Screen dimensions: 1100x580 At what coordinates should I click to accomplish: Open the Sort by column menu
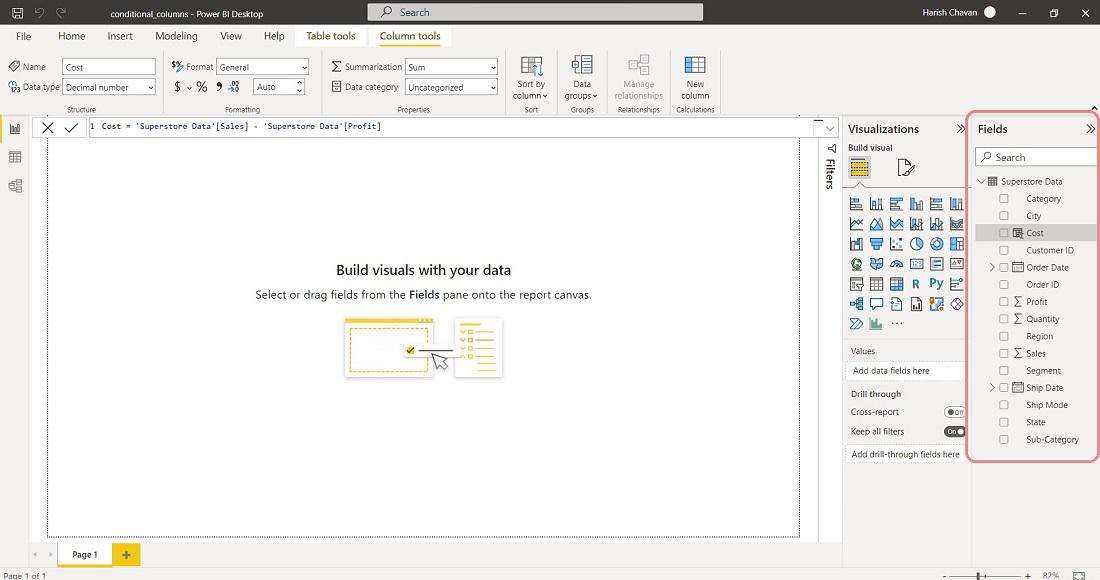coord(531,78)
